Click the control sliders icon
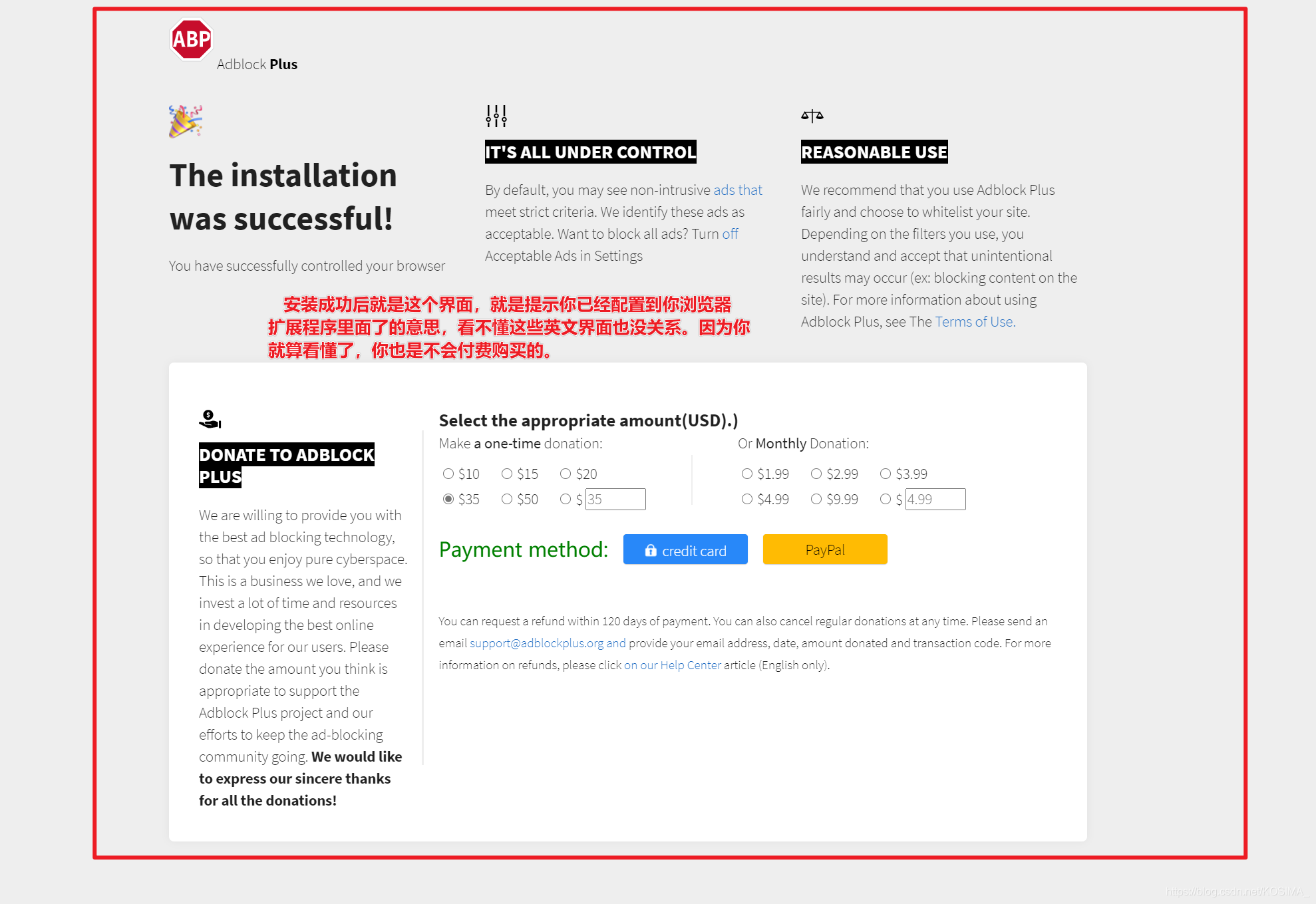This screenshot has height=904, width=1316. pos(496,116)
